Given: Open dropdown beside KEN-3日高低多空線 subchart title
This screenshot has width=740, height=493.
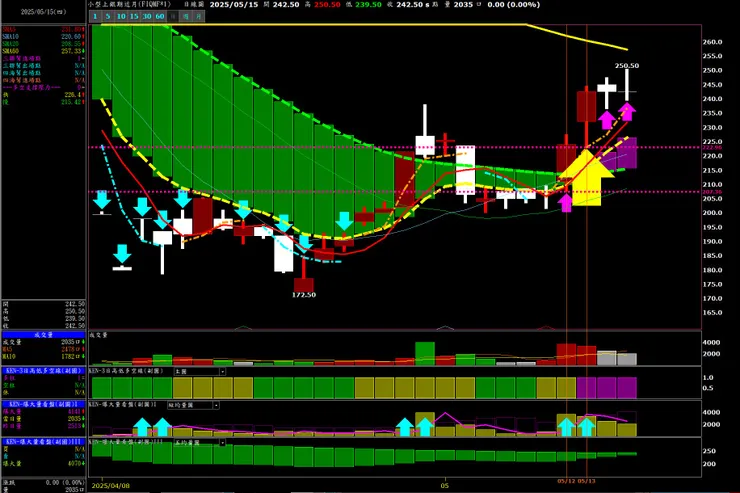Looking at the screenshot, I should point(222,372).
